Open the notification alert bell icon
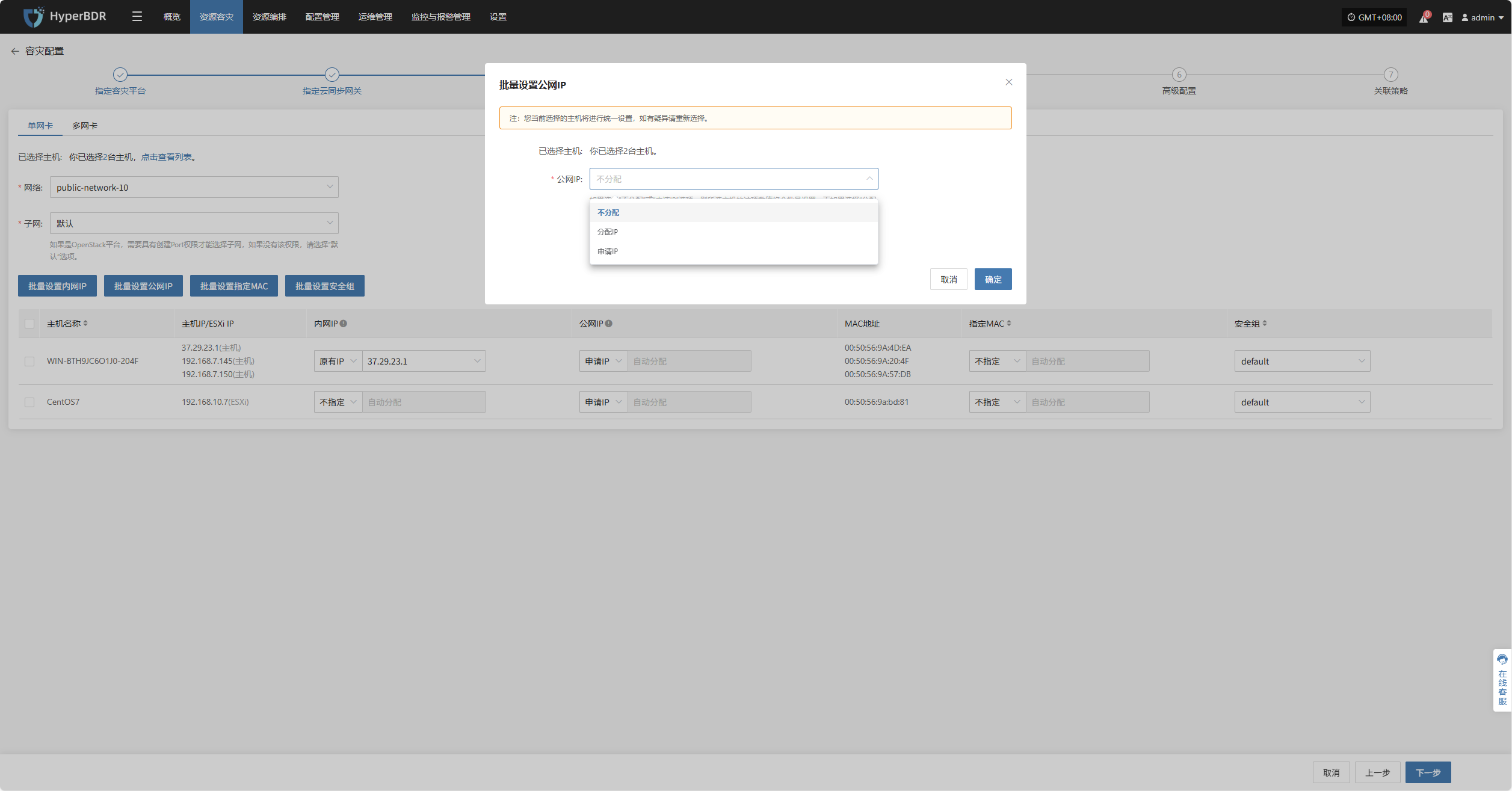 coord(1424,17)
